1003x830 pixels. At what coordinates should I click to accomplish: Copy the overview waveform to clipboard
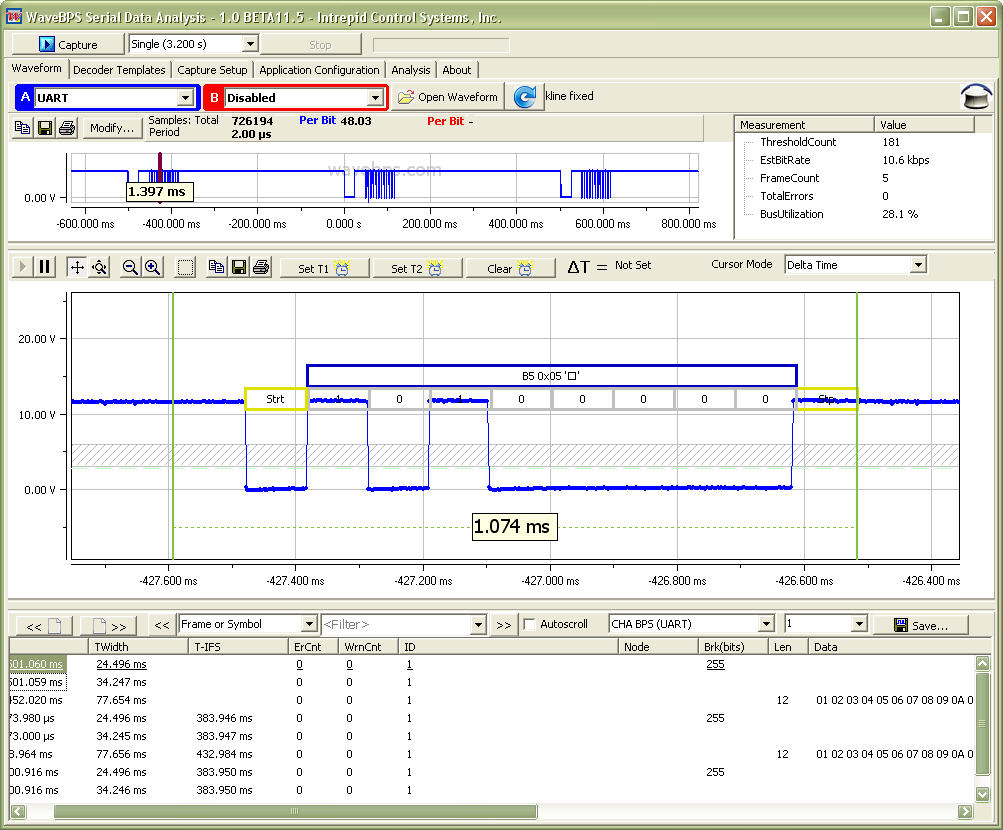[x=23, y=128]
